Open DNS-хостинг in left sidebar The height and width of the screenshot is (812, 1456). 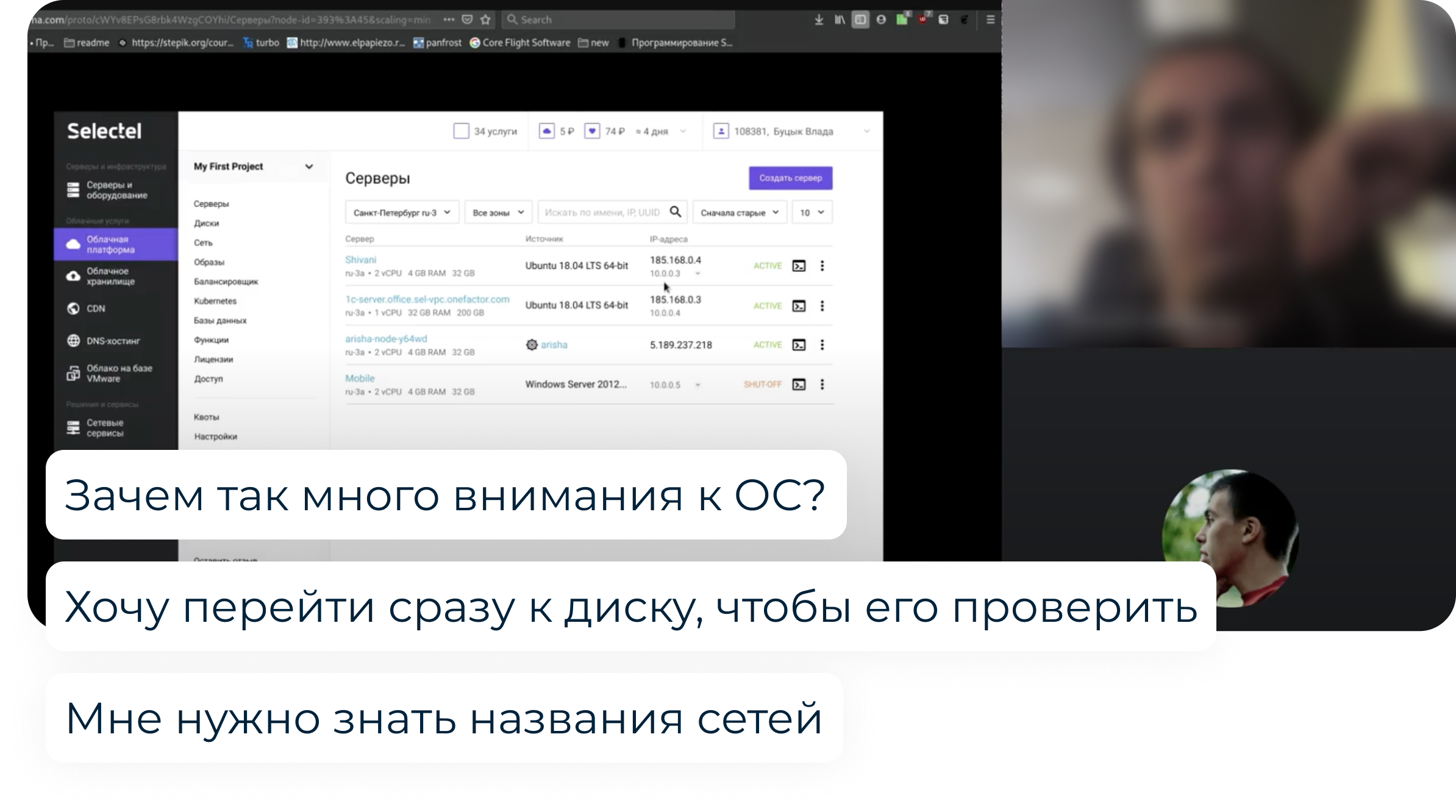113,341
